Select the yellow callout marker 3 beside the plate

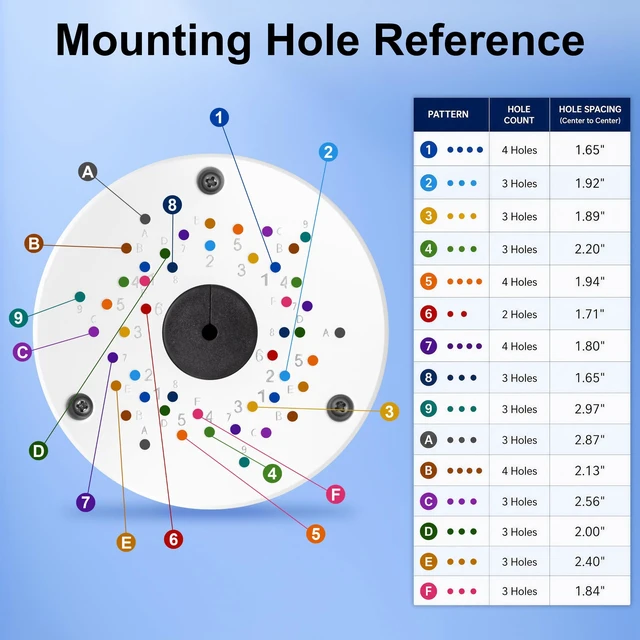click(389, 411)
